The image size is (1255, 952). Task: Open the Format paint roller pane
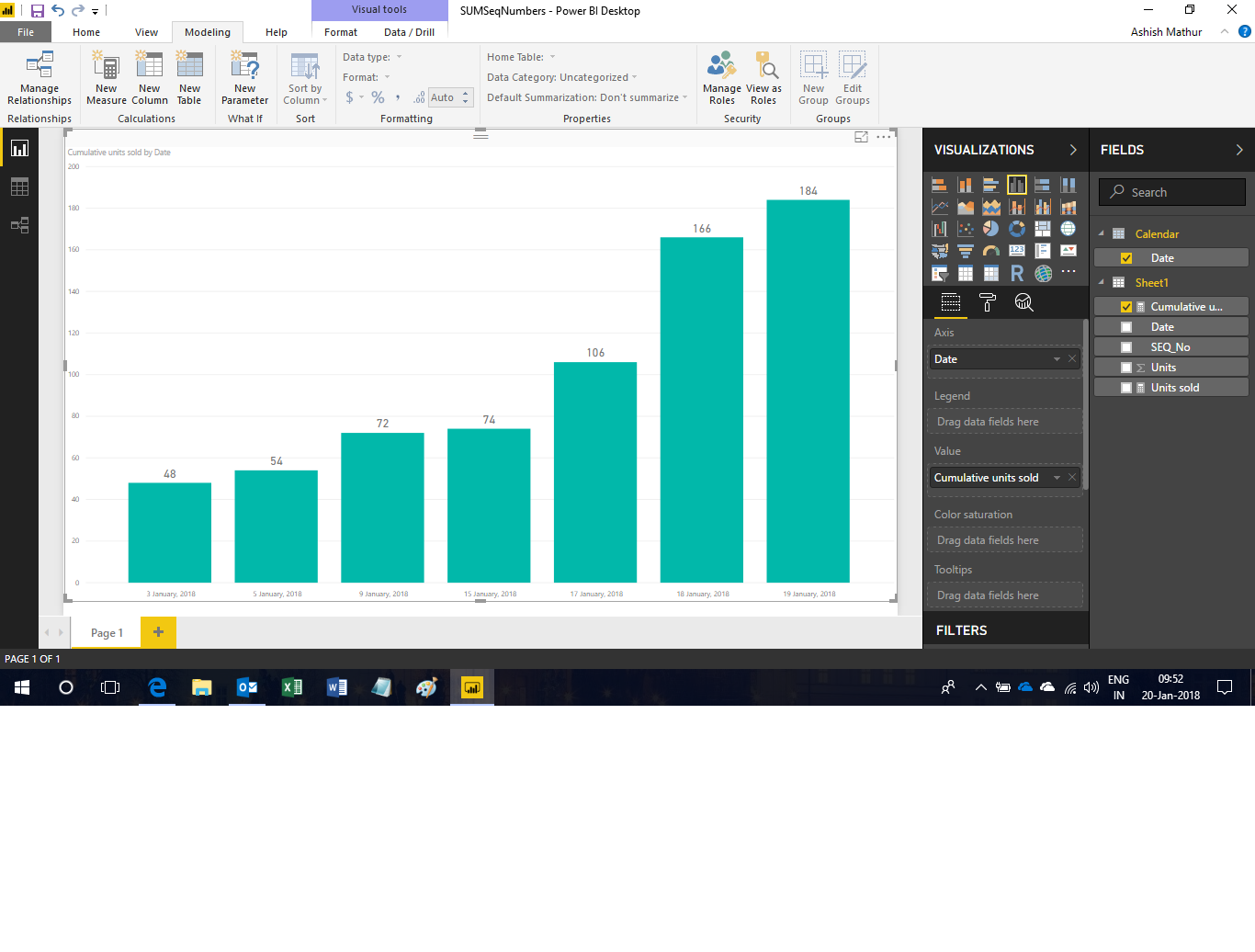(x=988, y=302)
